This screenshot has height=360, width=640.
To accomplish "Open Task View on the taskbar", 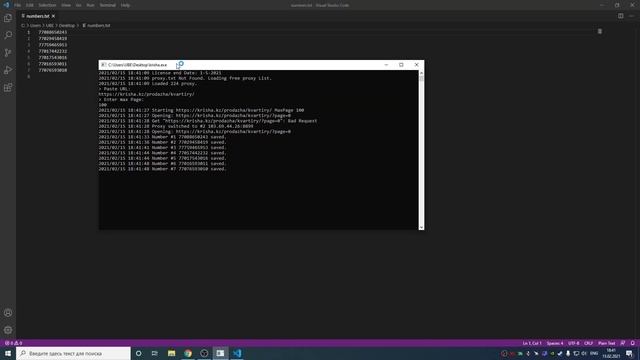I will click(x=155, y=353).
